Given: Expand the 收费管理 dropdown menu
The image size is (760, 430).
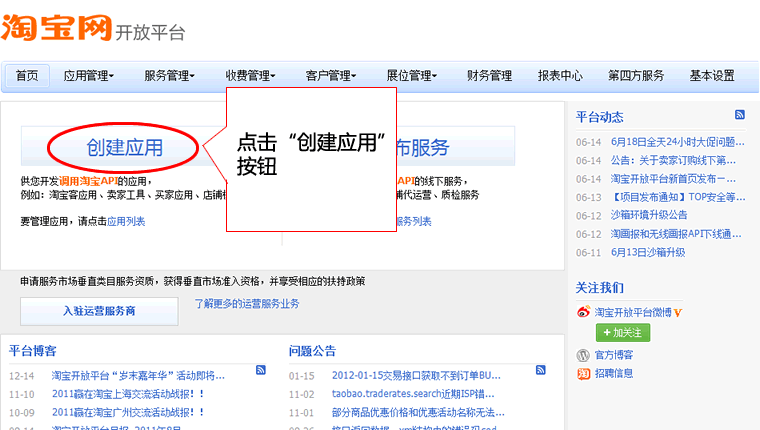Looking at the screenshot, I should tap(250, 76).
